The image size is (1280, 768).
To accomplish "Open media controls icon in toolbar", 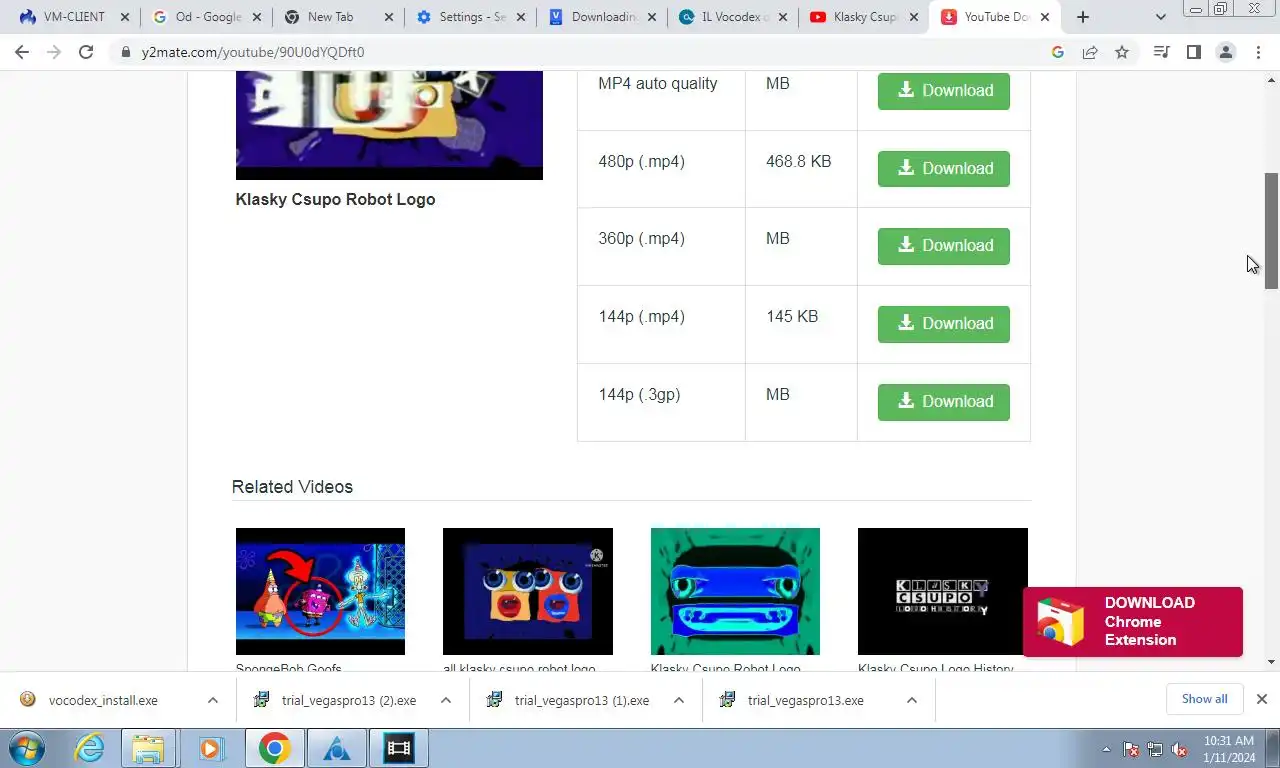I will pos(1161,52).
